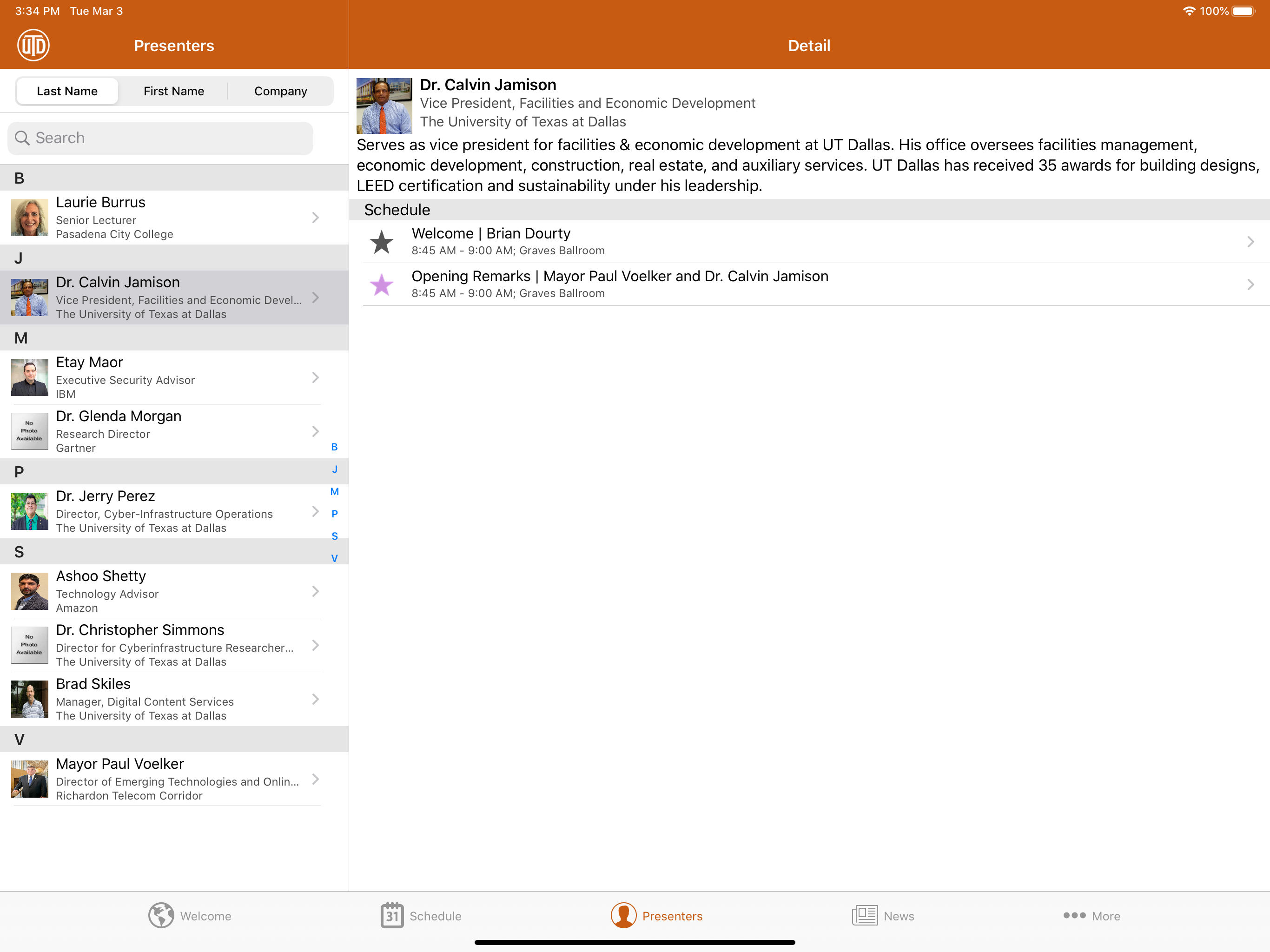The width and height of the screenshot is (1270, 952).
Task: Jump to index letter J
Action: click(334, 469)
